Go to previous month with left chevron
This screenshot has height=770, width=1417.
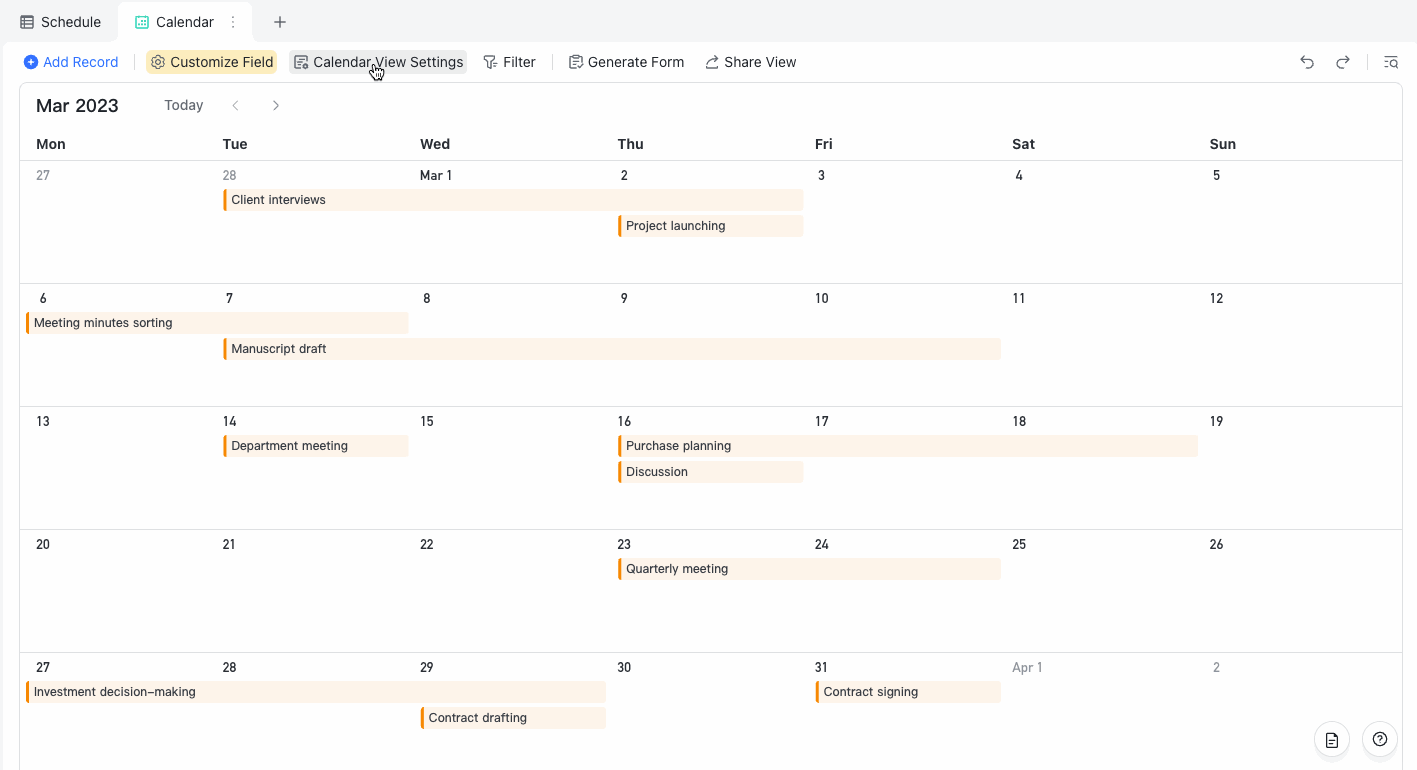[x=235, y=105]
